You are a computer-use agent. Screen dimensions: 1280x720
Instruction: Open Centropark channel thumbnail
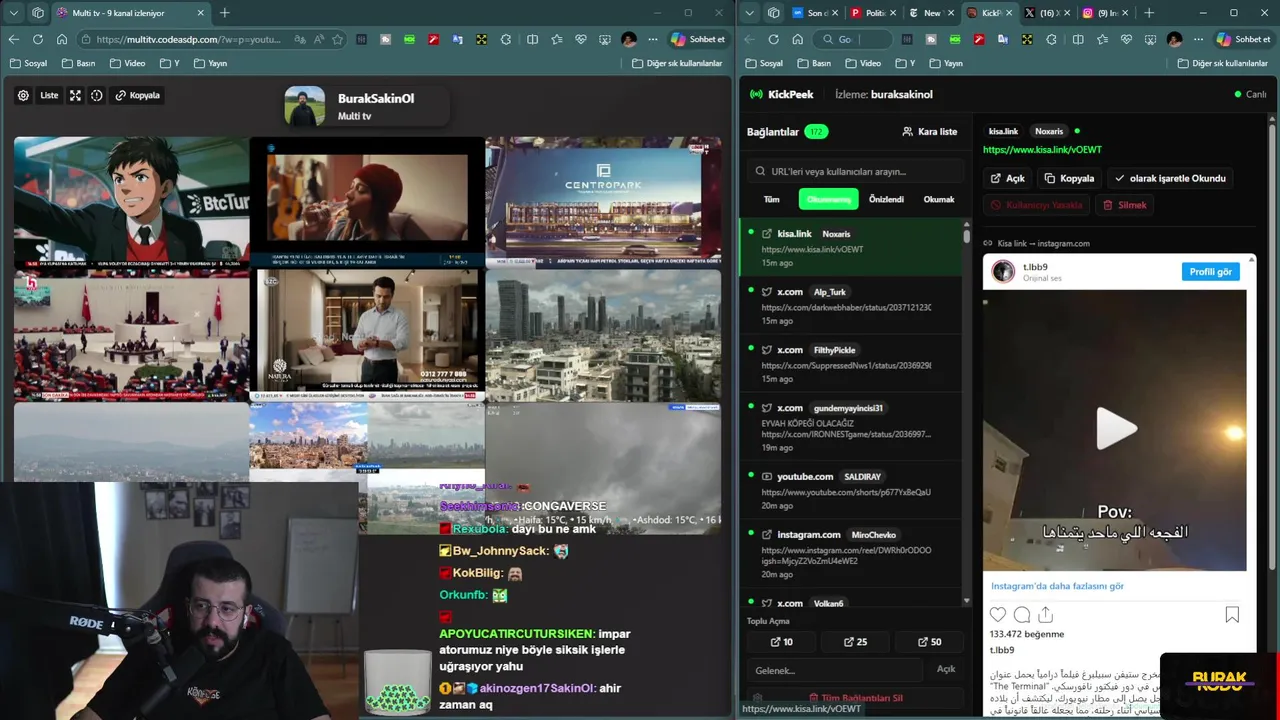[x=603, y=202]
